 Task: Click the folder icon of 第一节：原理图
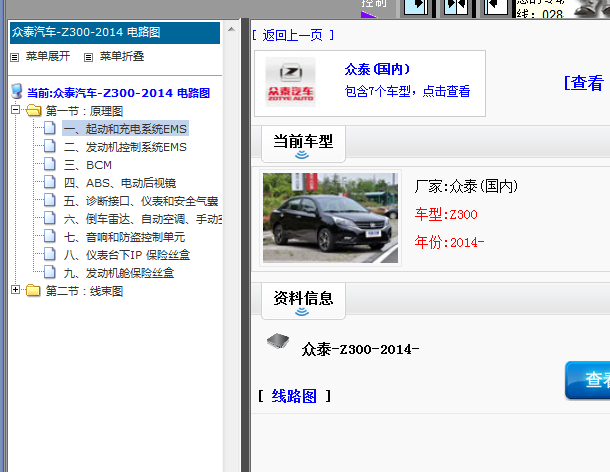point(34,111)
